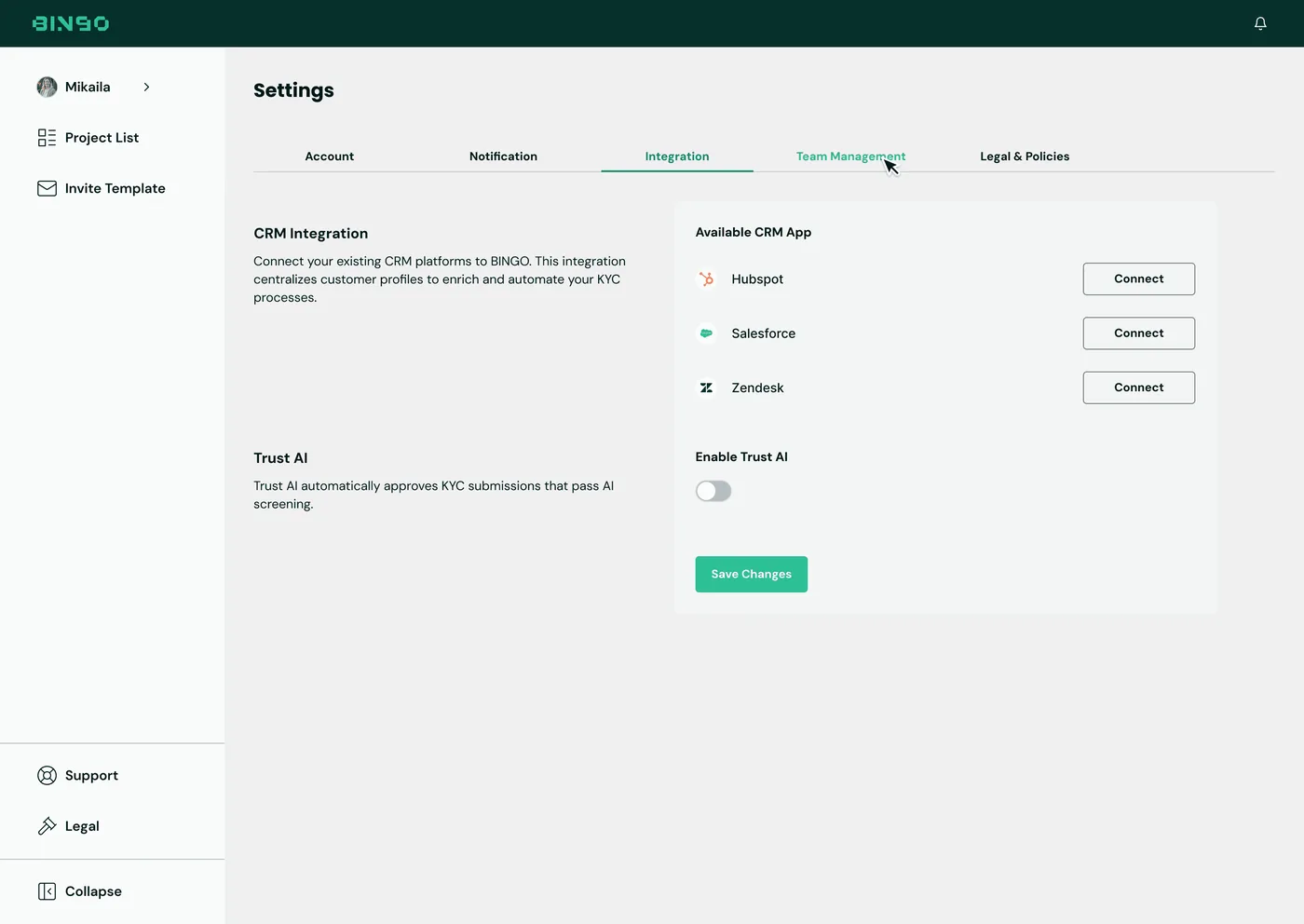The image size is (1304, 924).
Task: Connect the Salesforce CRM
Action: click(1138, 333)
